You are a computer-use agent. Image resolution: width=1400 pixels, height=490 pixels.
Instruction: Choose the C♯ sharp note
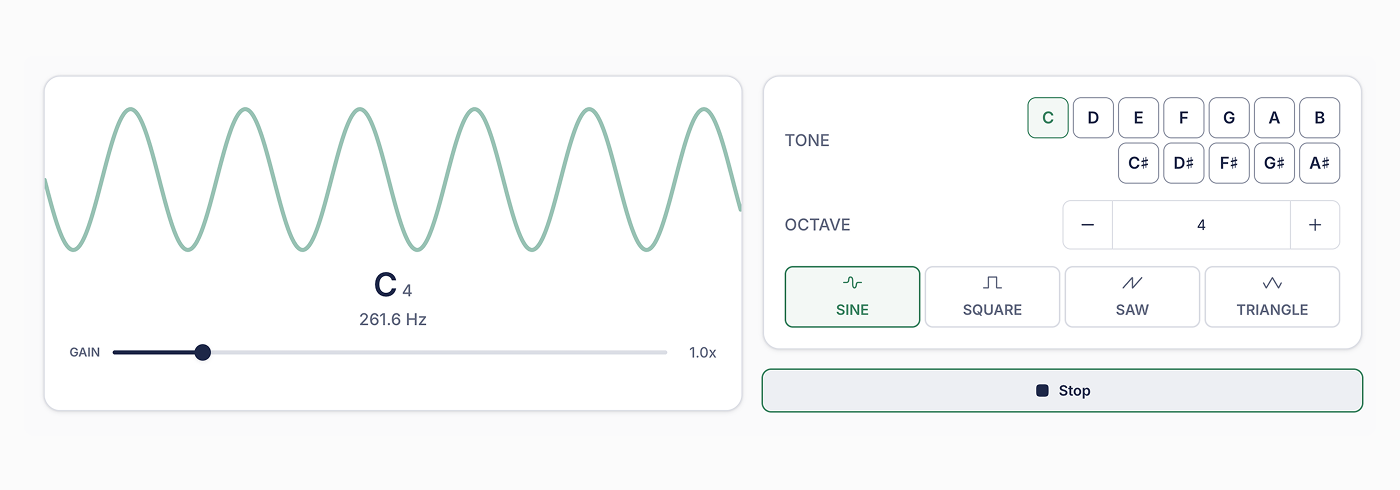[x=1138, y=163]
